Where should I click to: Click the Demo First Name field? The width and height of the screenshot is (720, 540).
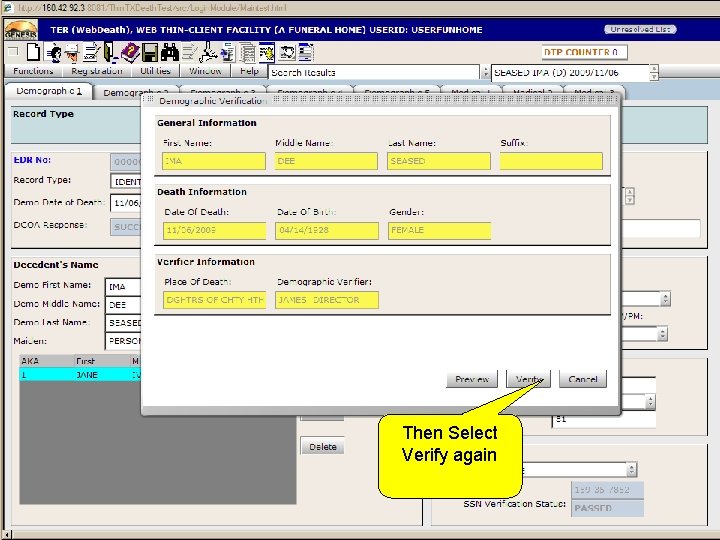(x=123, y=287)
